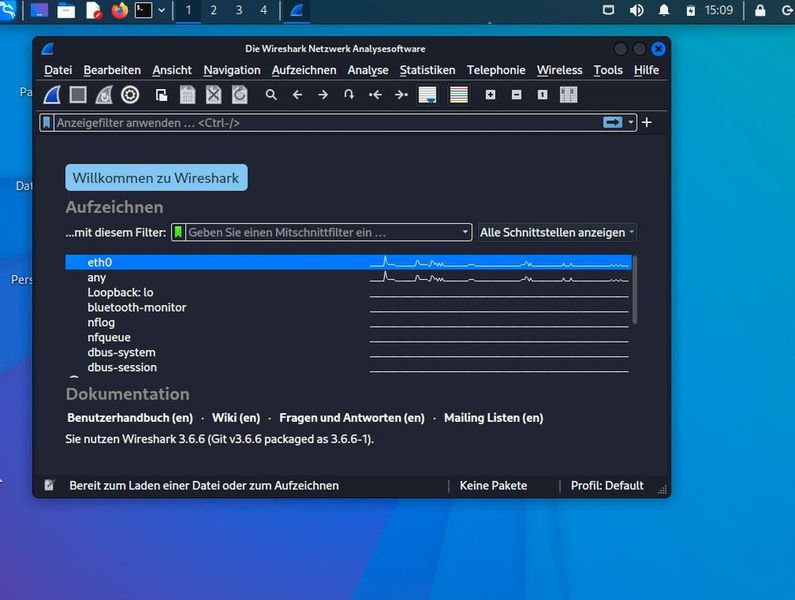Image resolution: width=795 pixels, height=600 pixels.
Task: Click restart current capture icon
Action: coord(104,95)
